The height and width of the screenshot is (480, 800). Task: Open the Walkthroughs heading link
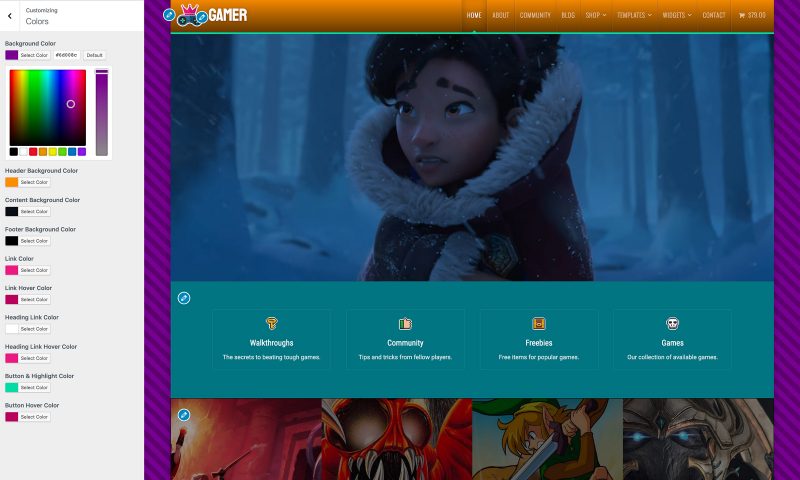[x=271, y=343]
